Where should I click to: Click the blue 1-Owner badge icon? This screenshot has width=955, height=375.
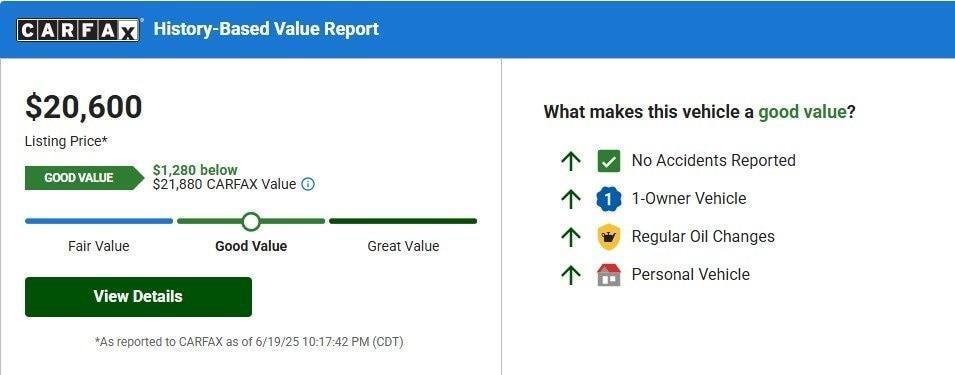608,198
